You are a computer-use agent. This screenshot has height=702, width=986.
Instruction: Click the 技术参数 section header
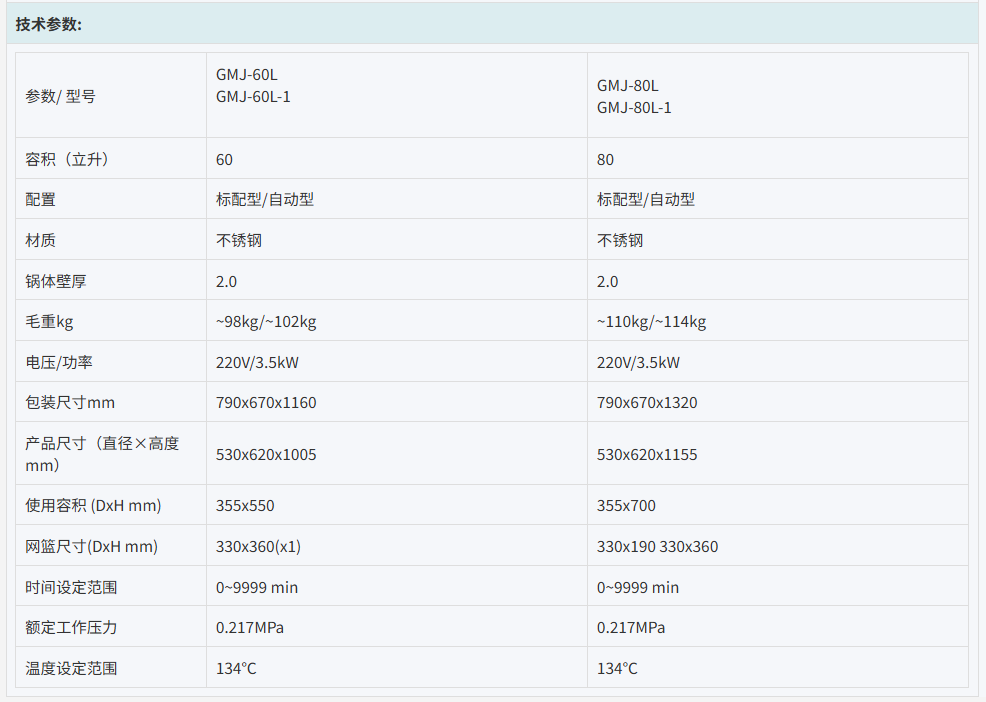coord(49,24)
